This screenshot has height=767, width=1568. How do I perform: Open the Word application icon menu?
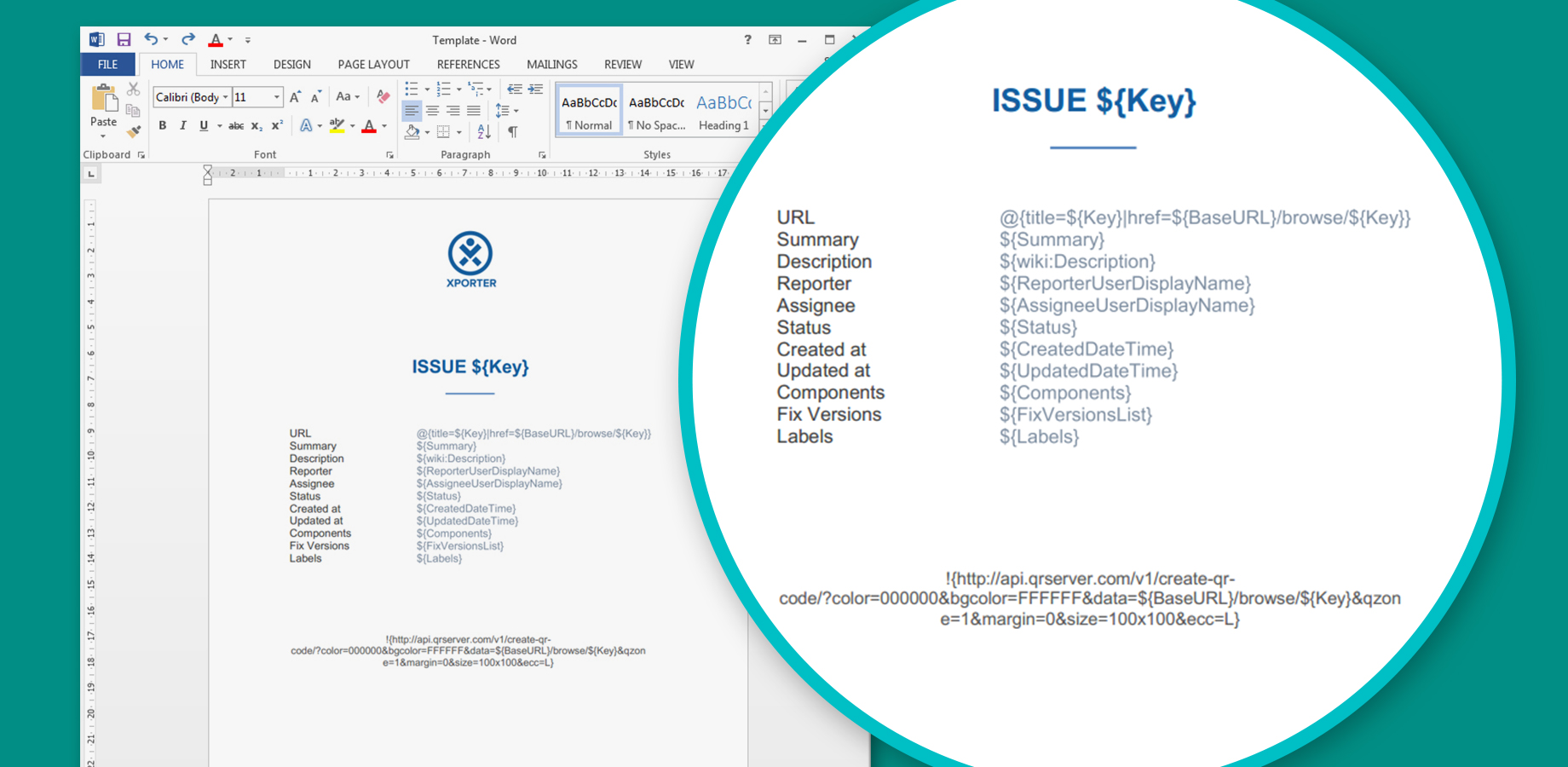click(x=97, y=39)
